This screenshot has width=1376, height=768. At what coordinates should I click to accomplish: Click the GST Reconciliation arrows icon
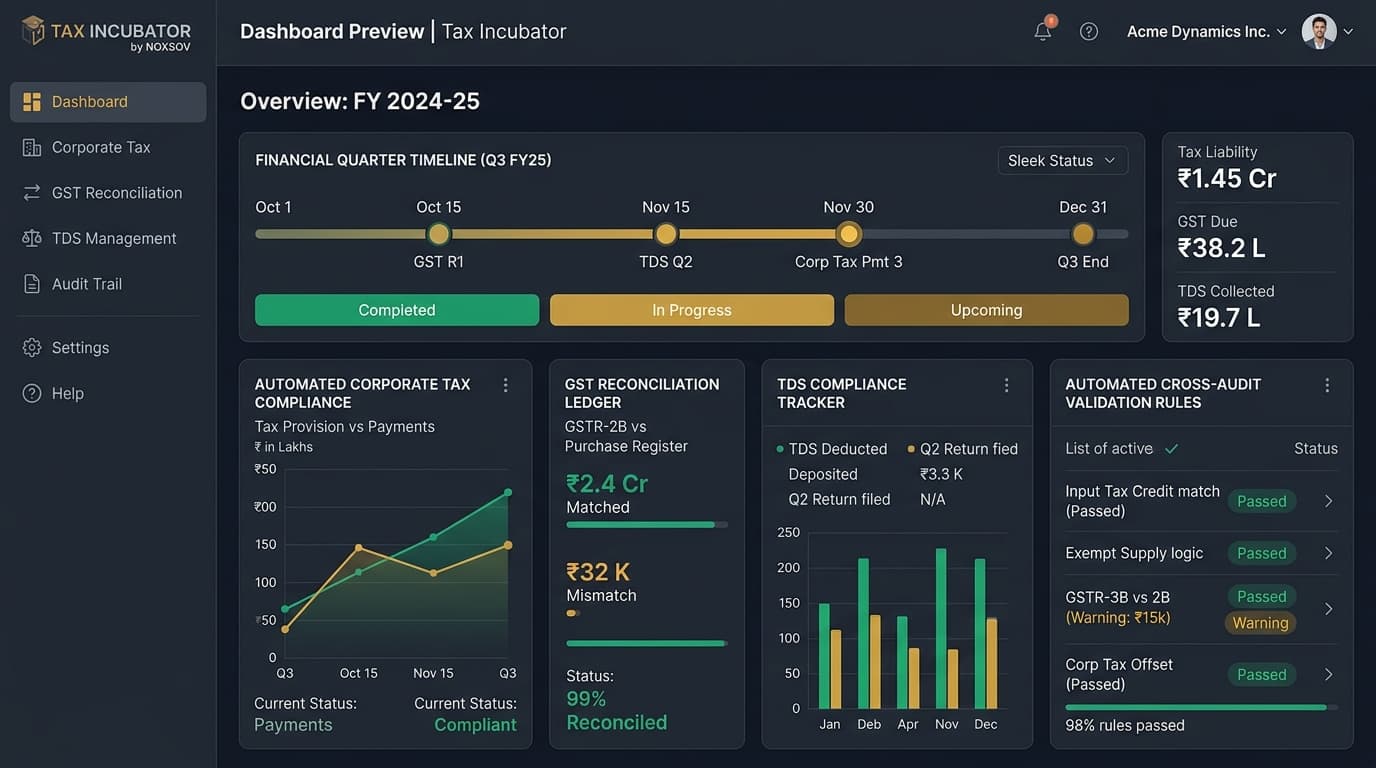point(32,193)
